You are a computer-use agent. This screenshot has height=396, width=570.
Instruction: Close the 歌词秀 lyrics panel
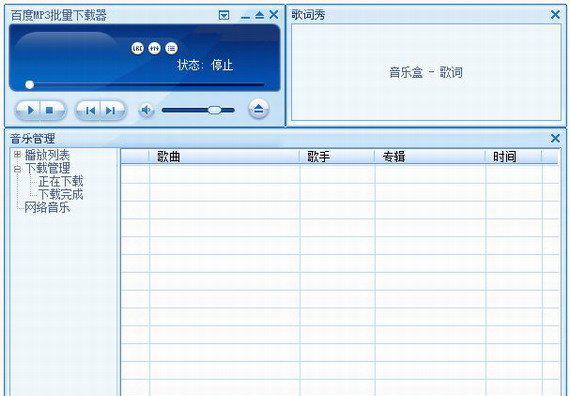pos(555,15)
